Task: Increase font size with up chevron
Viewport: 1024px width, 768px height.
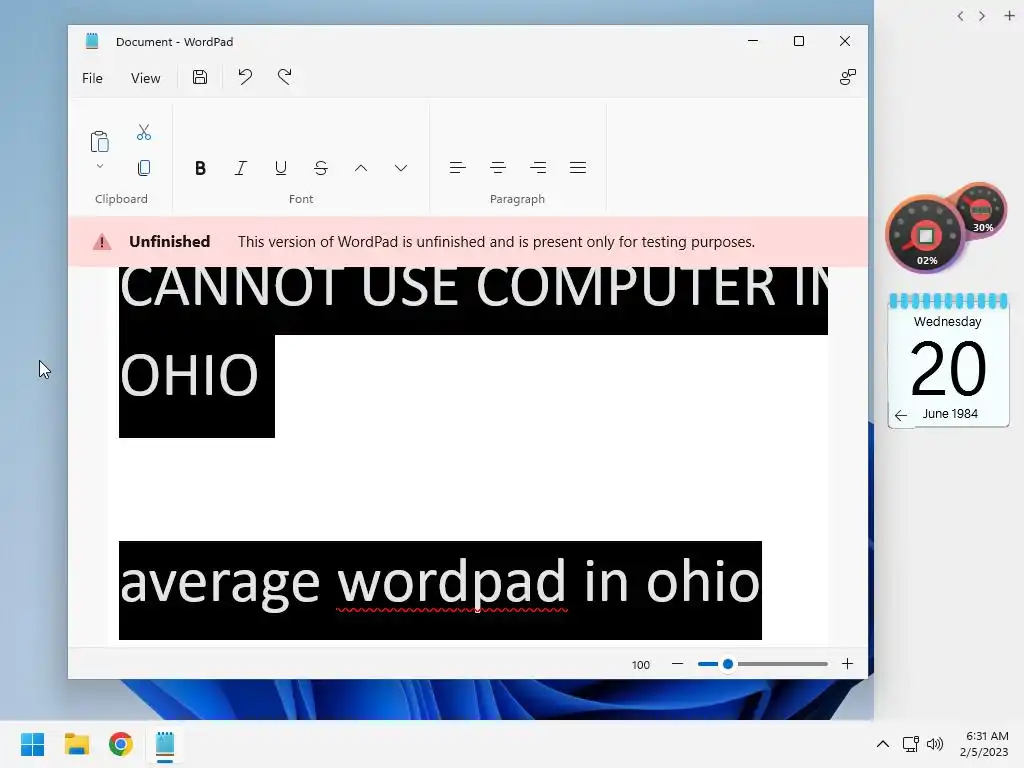Action: pyautogui.click(x=360, y=168)
